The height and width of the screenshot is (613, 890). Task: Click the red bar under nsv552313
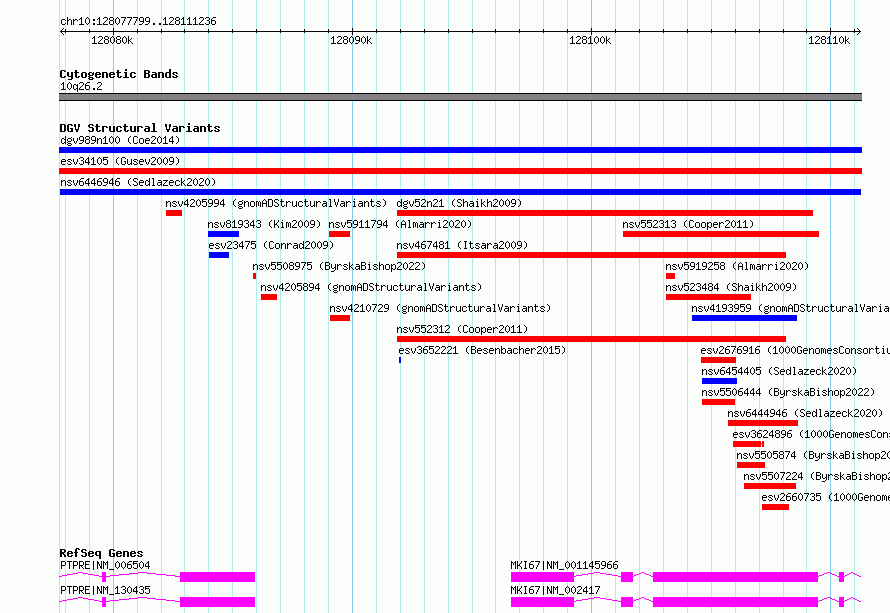coord(721,234)
